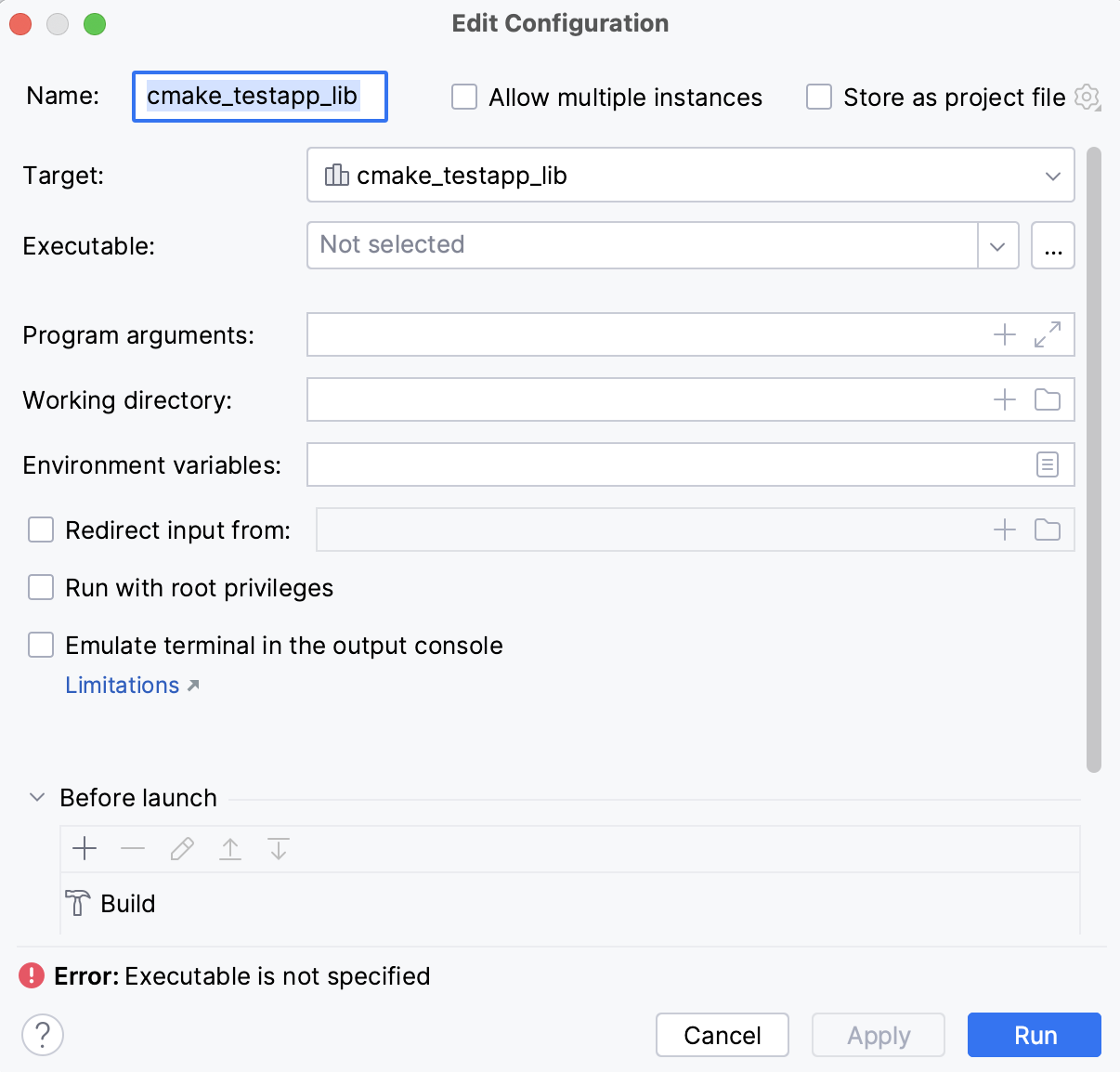
Task: Open help via the question mark icon
Action: tap(42, 1034)
